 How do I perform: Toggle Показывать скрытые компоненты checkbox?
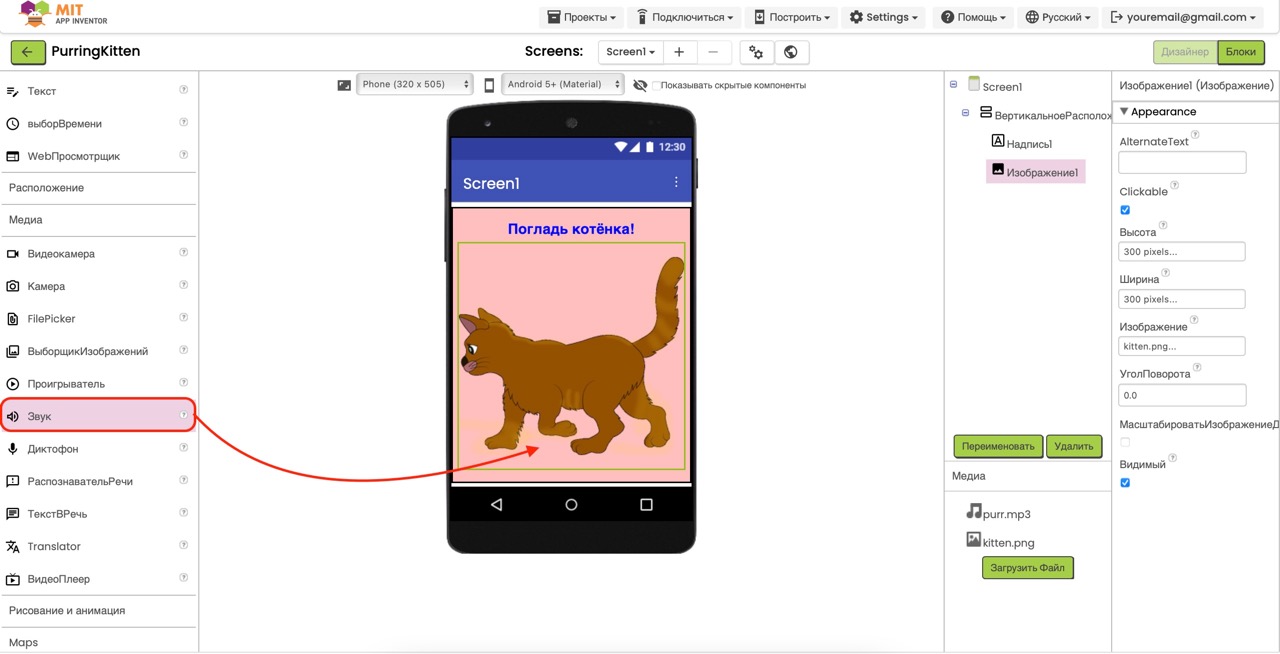655,86
